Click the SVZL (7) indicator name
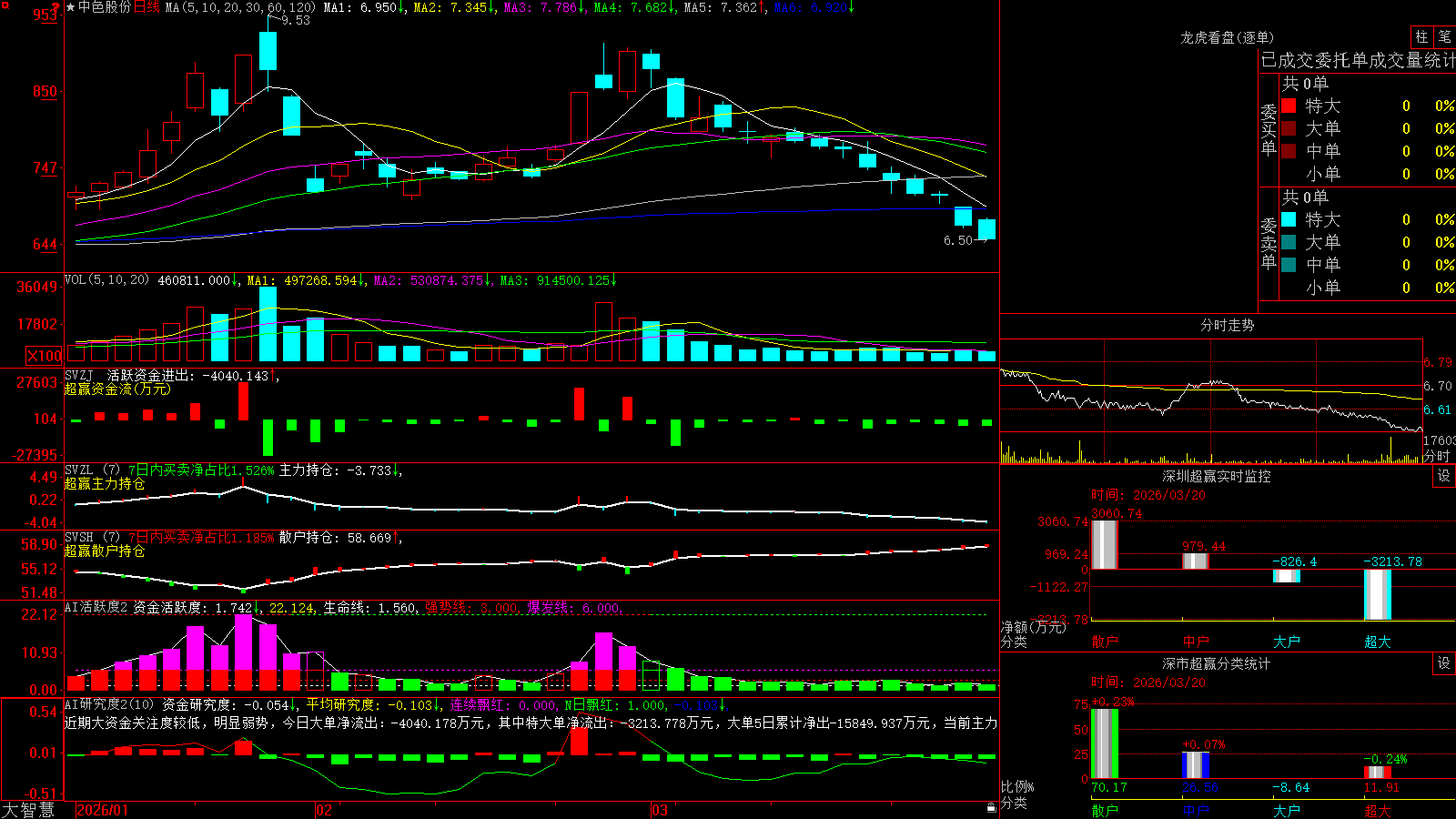The width and height of the screenshot is (1456, 819). pos(92,470)
